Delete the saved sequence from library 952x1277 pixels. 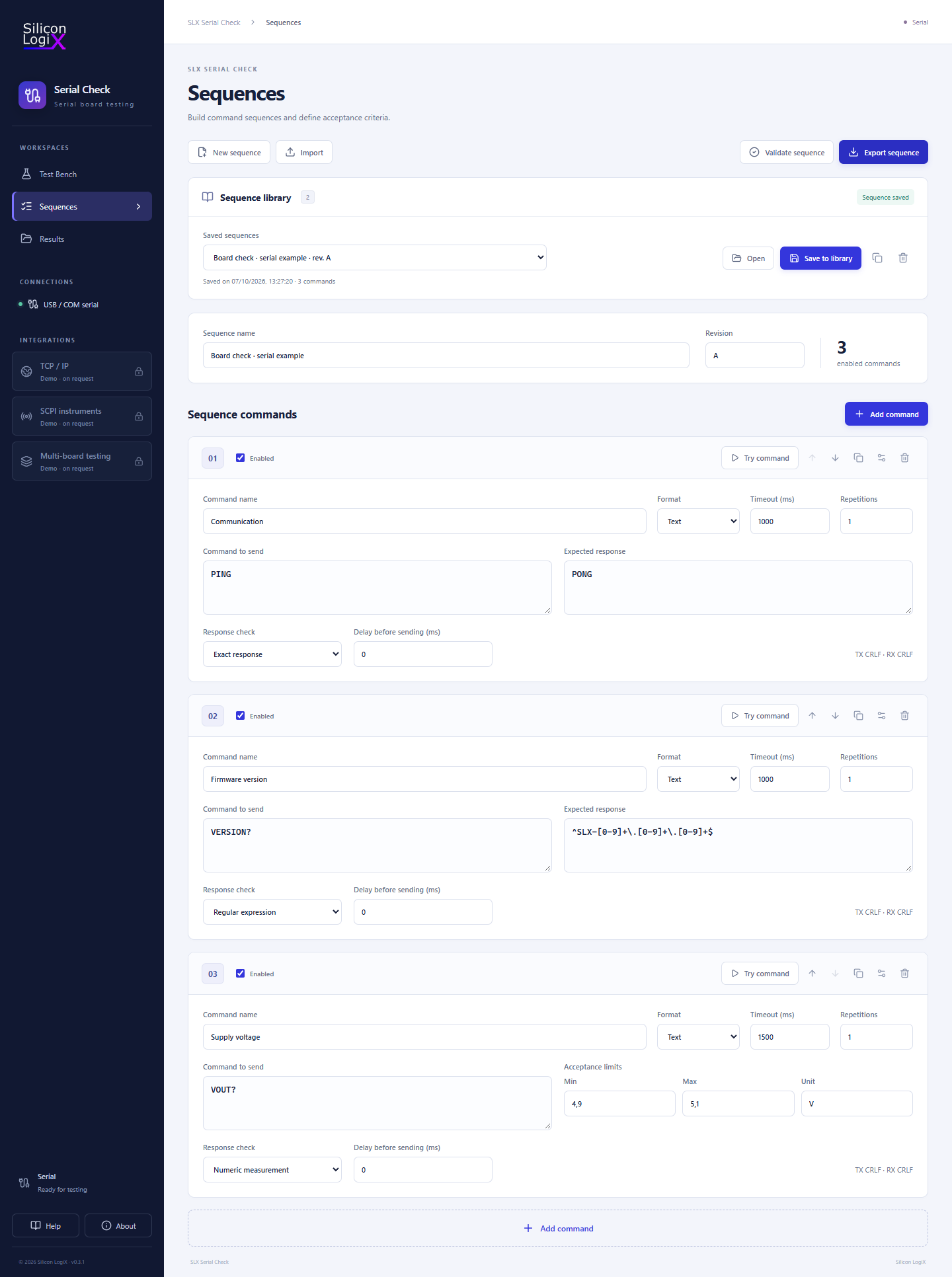(x=903, y=258)
